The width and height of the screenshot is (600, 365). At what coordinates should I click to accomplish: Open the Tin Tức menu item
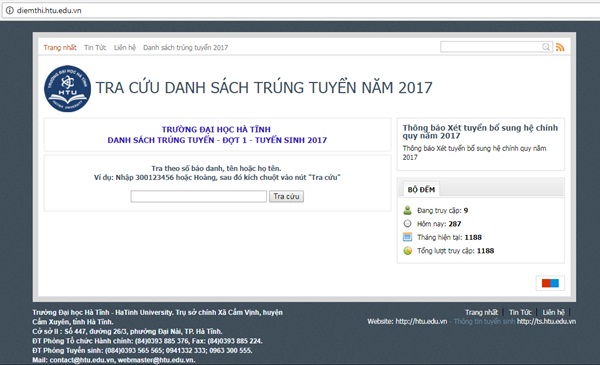(95, 47)
